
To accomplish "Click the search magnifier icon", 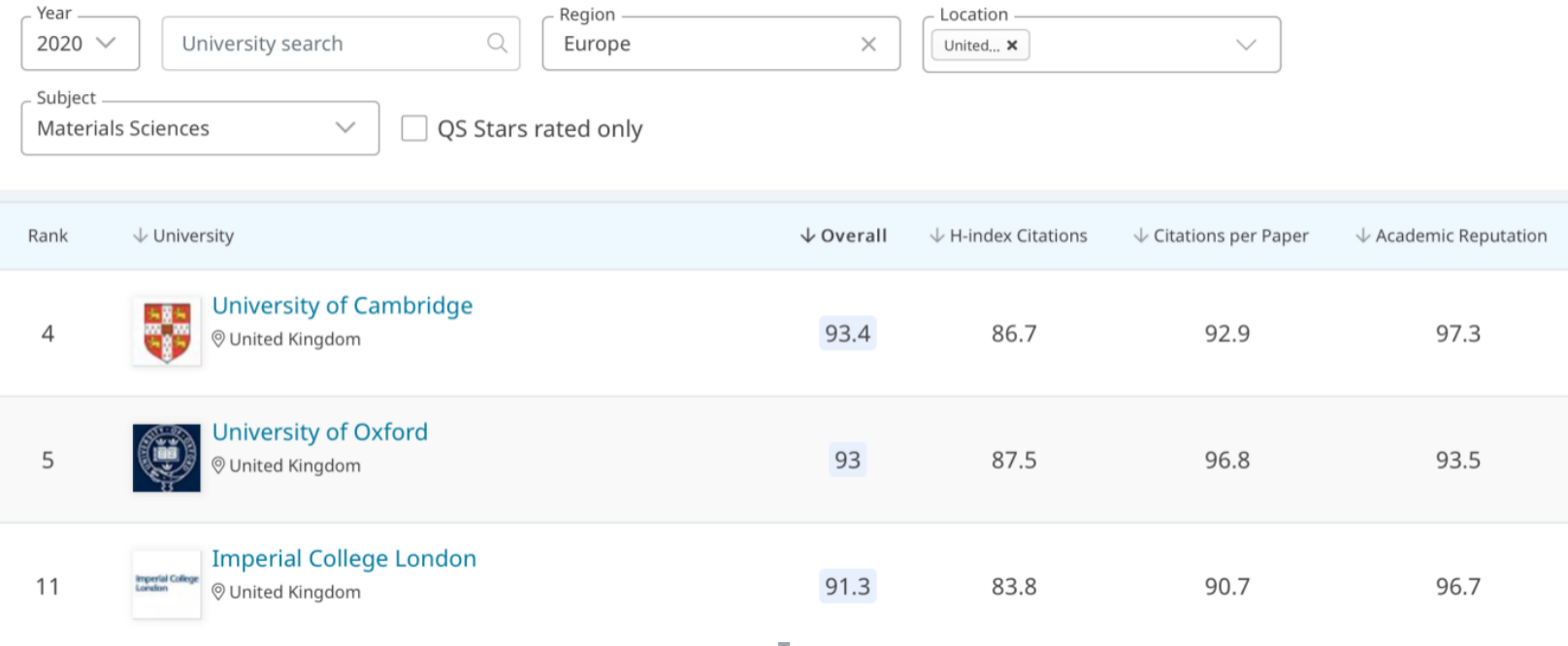I will pyautogui.click(x=497, y=43).
